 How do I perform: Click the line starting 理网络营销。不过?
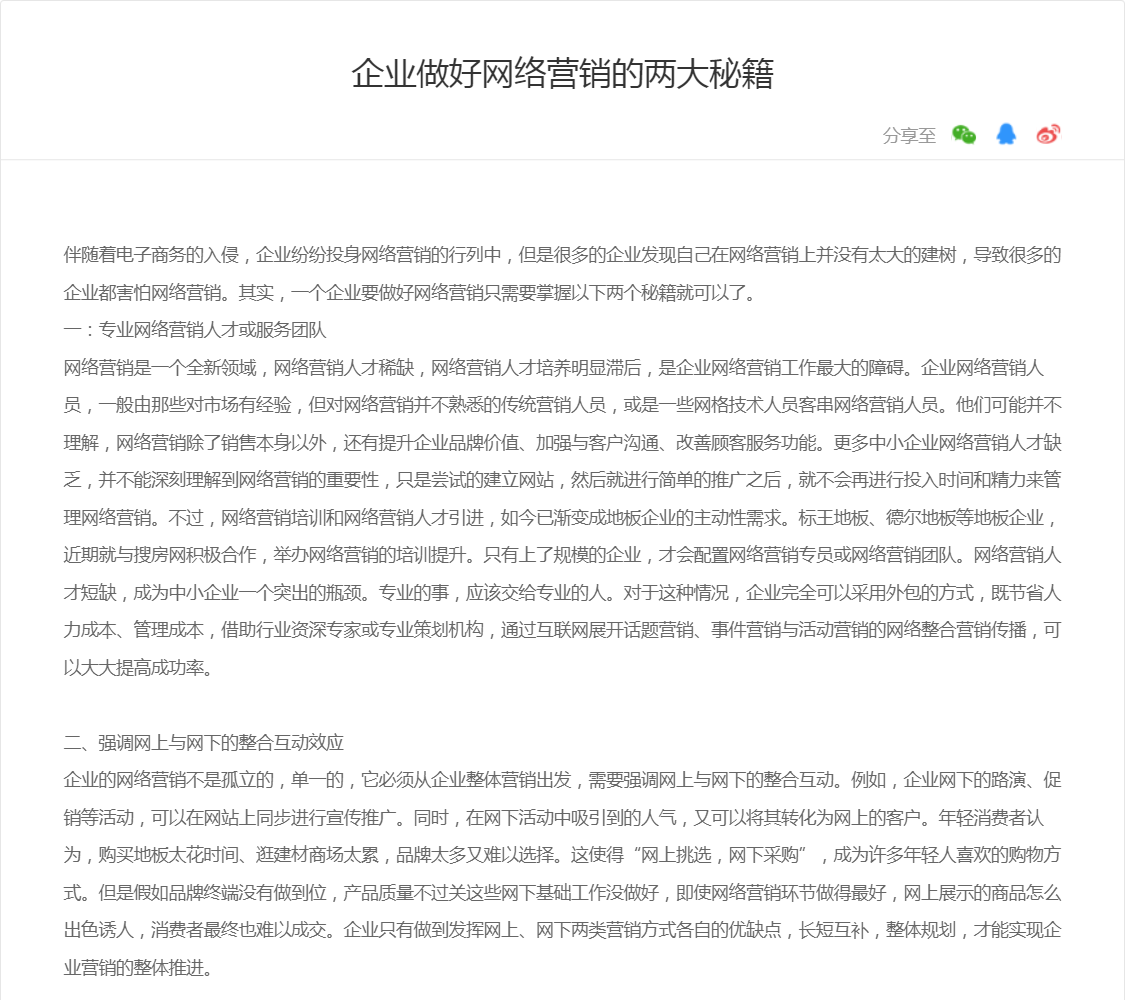[x=562, y=517]
